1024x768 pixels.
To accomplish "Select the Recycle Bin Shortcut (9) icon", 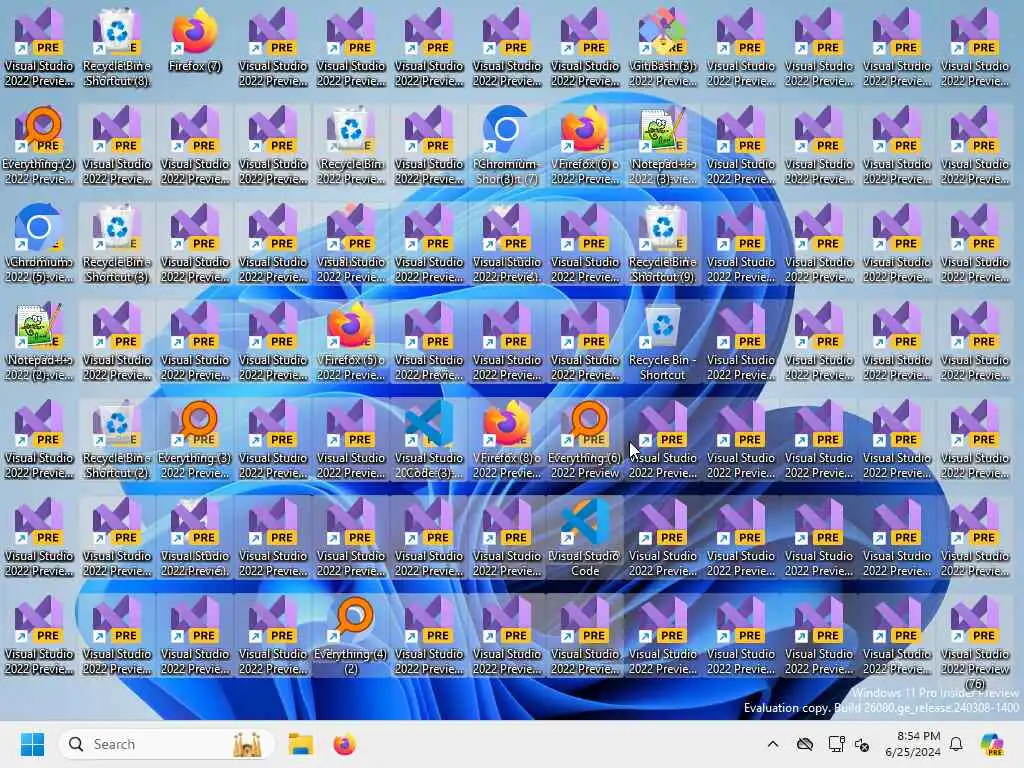I will coord(663,243).
